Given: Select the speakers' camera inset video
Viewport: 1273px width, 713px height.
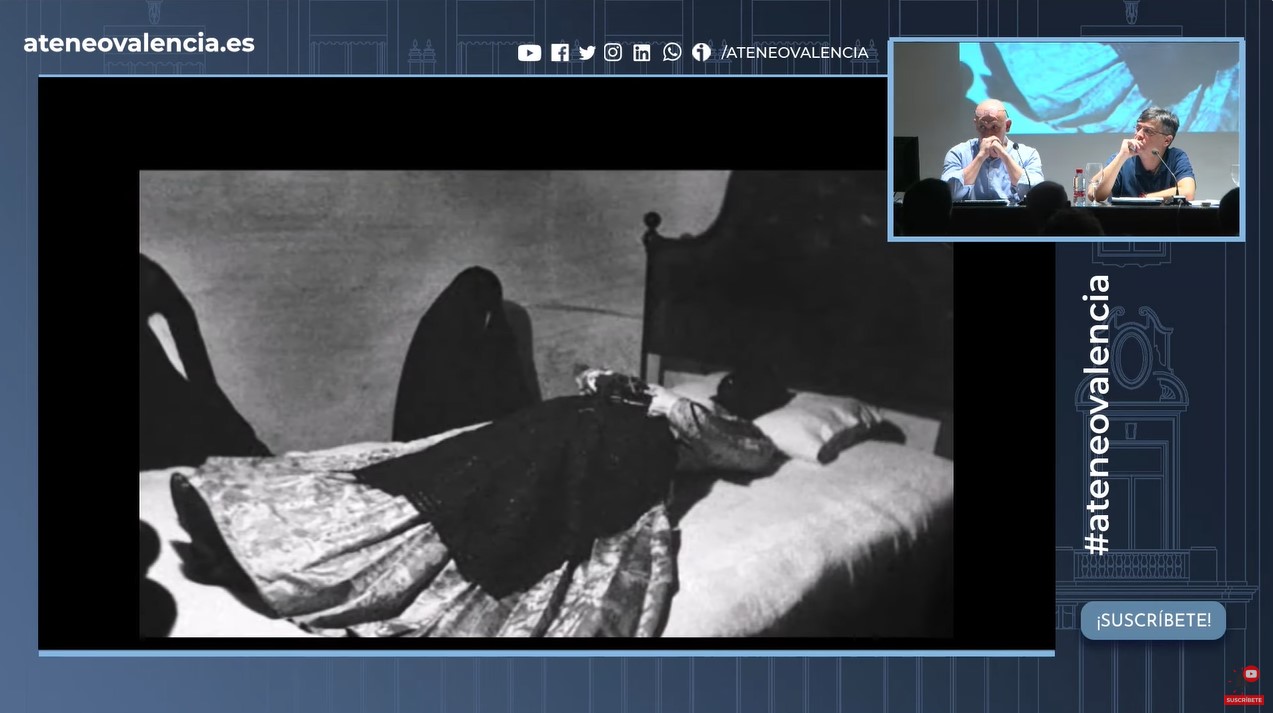Looking at the screenshot, I should pyautogui.click(x=1066, y=140).
